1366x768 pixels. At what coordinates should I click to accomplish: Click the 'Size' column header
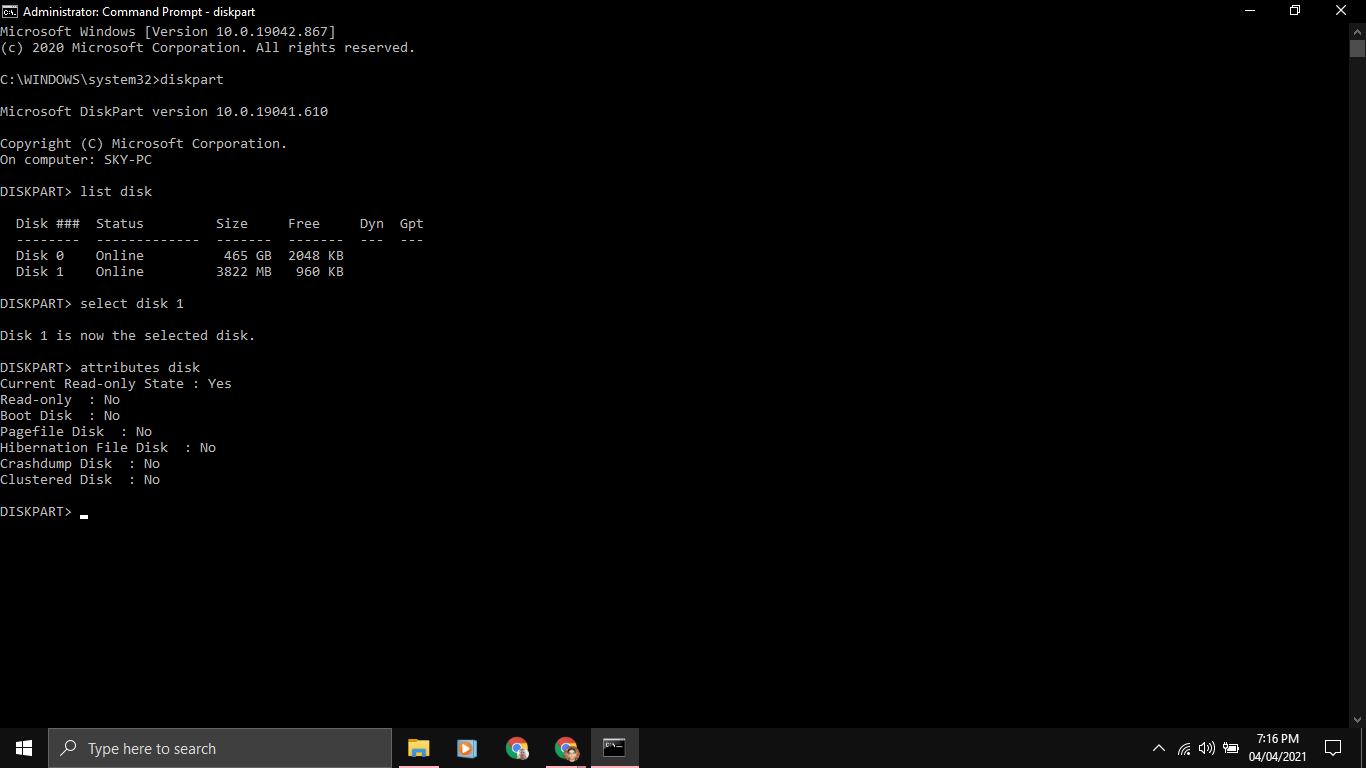(x=232, y=224)
